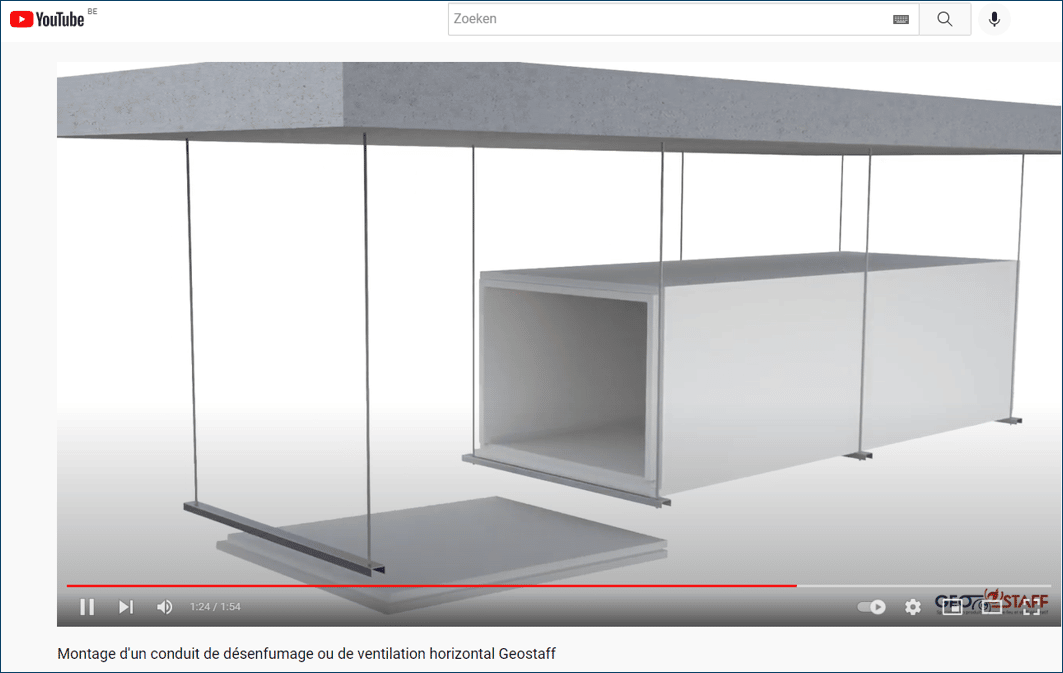Switch to theater mode
Image resolution: width=1063 pixels, height=673 pixels.
(x=992, y=606)
